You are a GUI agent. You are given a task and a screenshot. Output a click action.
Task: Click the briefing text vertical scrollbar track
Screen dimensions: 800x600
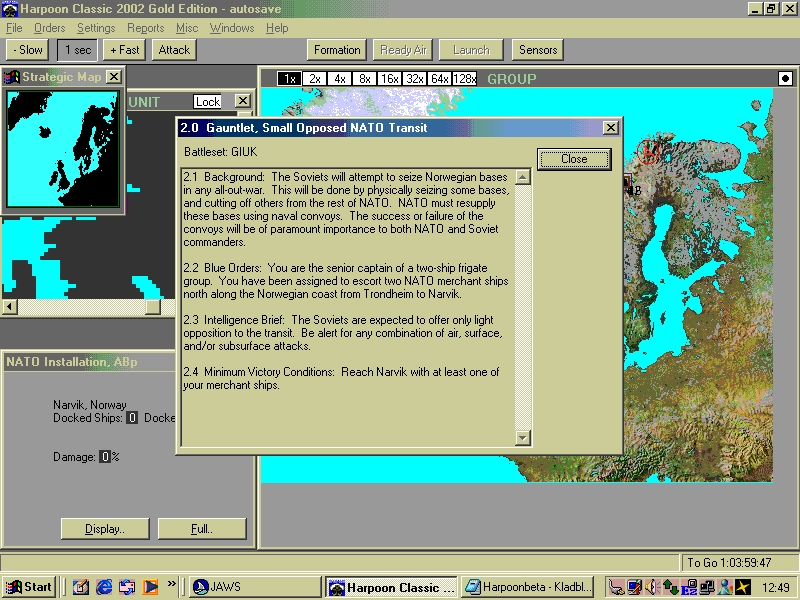pyautogui.click(x=522, y=307)
